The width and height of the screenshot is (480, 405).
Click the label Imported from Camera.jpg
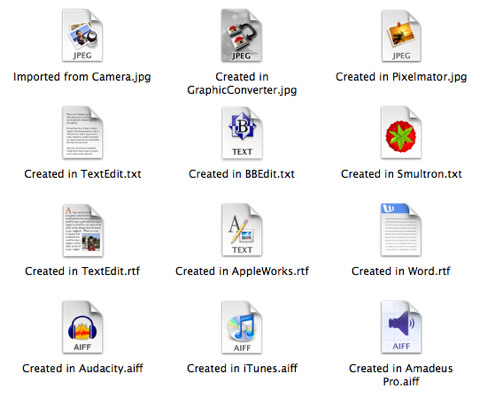pyautogui.click(x=82, y=77)
